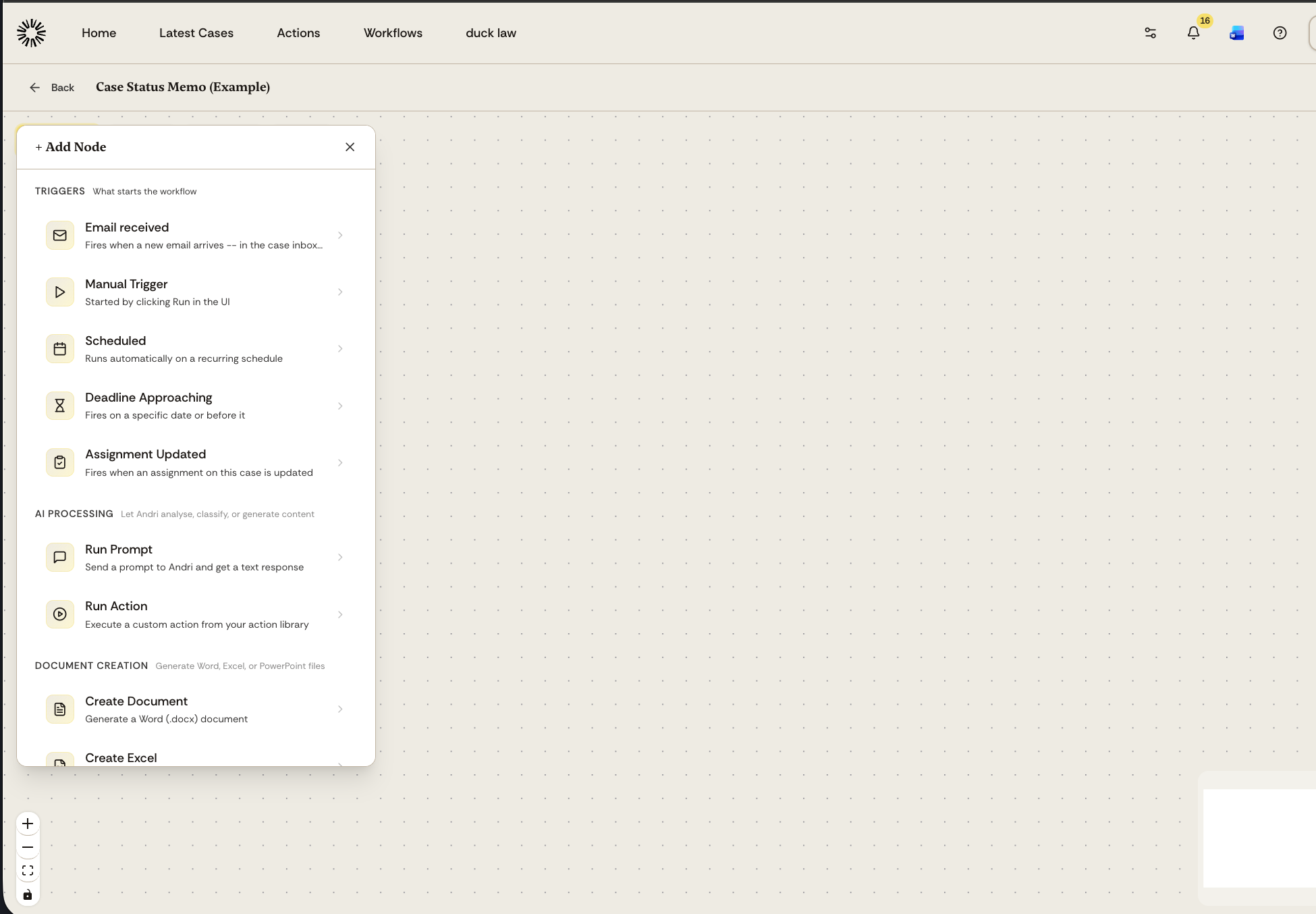
Task: Click the circled play icon for Run Action
Action: (60, 614)
